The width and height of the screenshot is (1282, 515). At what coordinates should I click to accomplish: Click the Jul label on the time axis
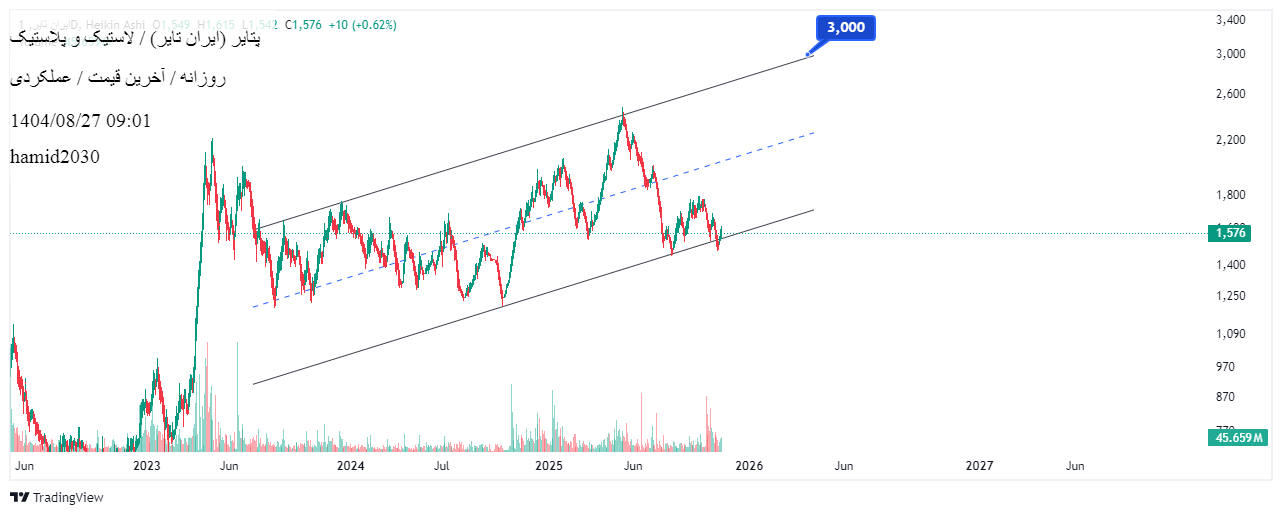click(440, 466)
